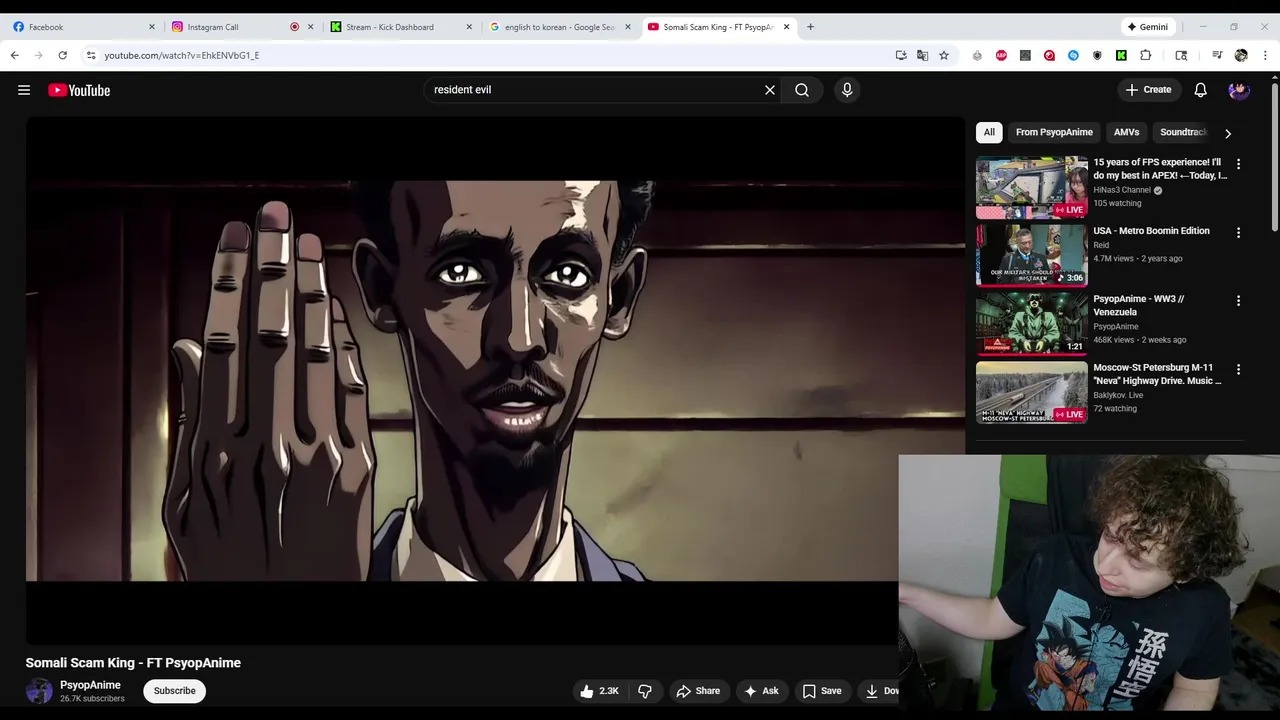This screenshot has width=1280, height=720.
Task: Open YouTube notifications bell
Action: point(1201,90)
